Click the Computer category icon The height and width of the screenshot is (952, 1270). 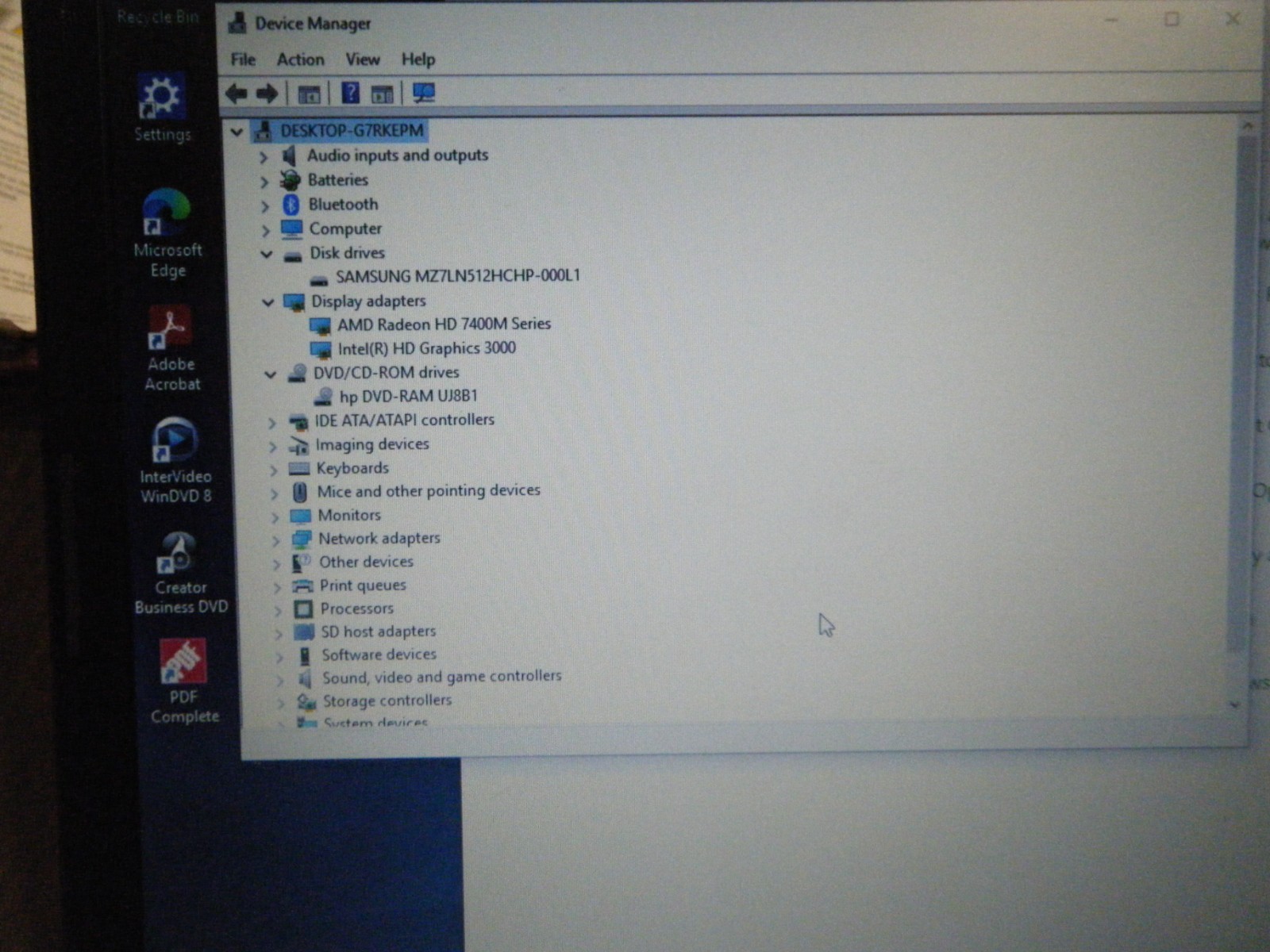(x=291, y=229)
